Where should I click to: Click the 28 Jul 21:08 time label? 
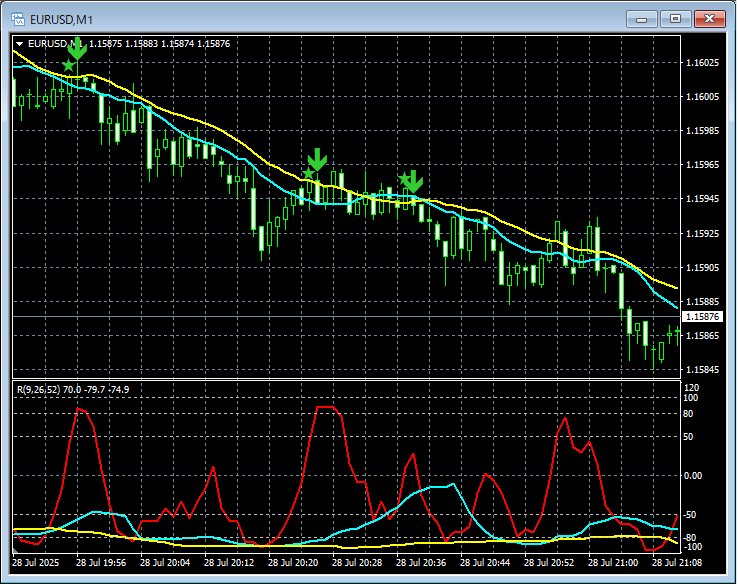(677, 563)
